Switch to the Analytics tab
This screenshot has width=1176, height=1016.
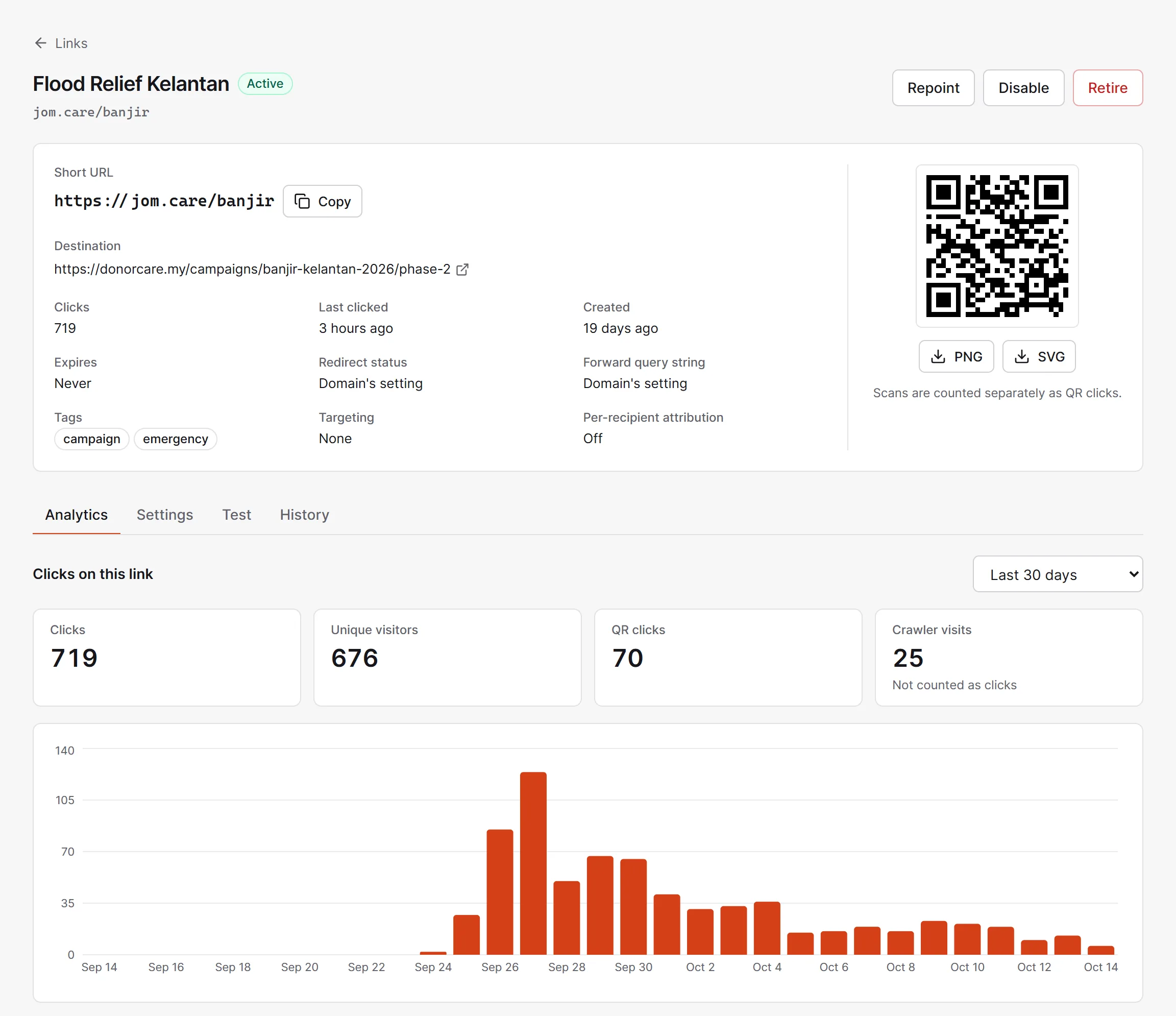point(77,515)
